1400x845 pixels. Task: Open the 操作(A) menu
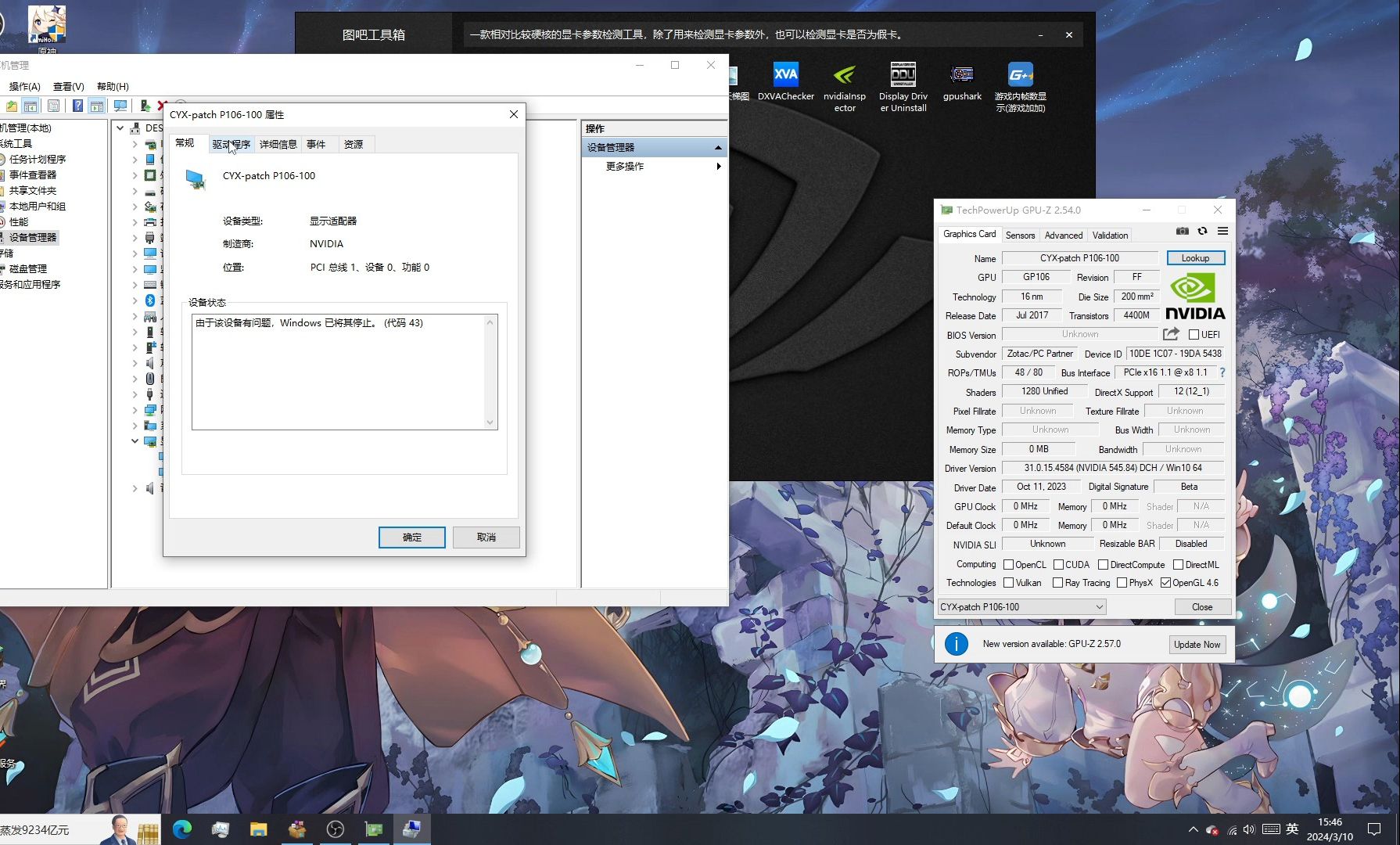24,86
